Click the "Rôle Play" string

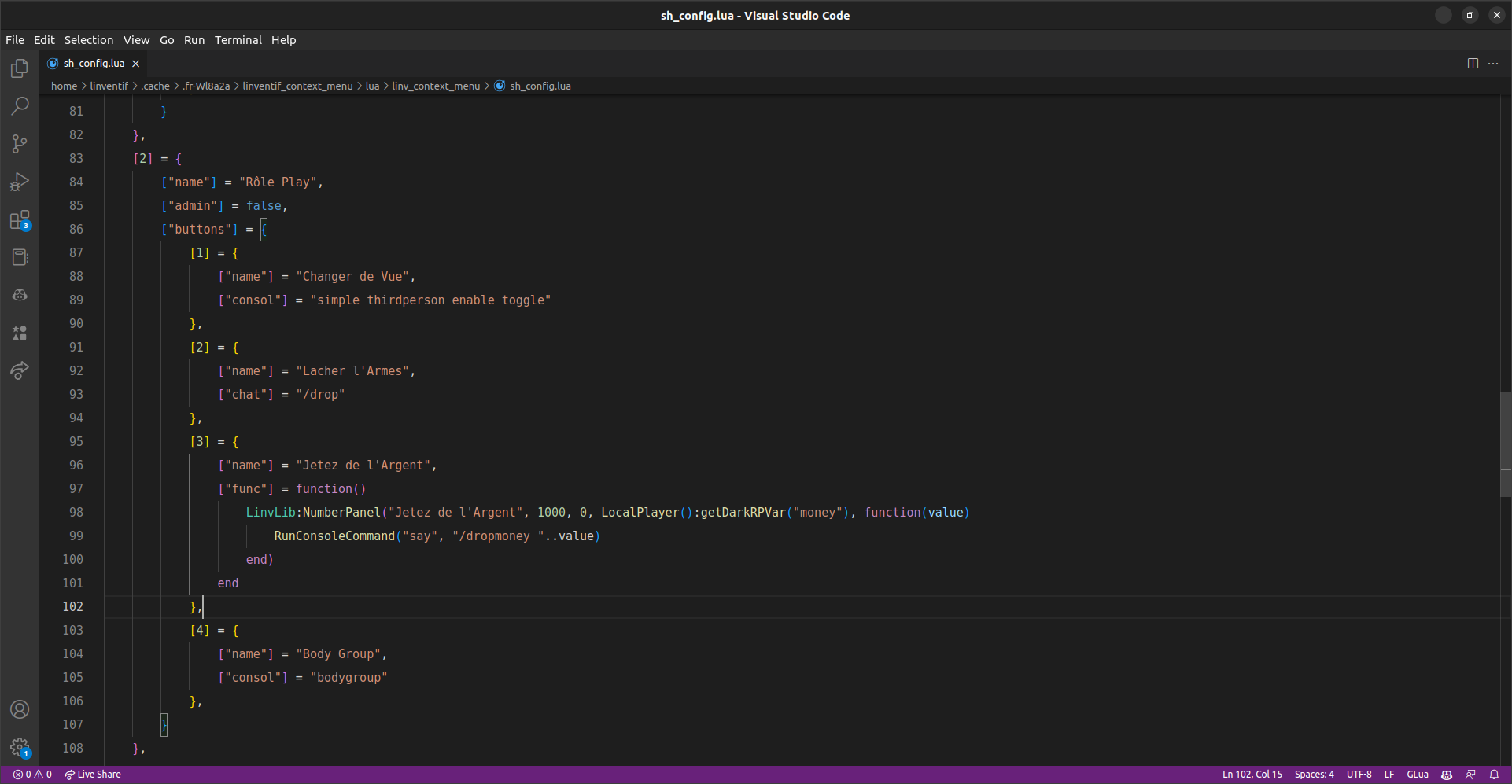tap(278, 182)
